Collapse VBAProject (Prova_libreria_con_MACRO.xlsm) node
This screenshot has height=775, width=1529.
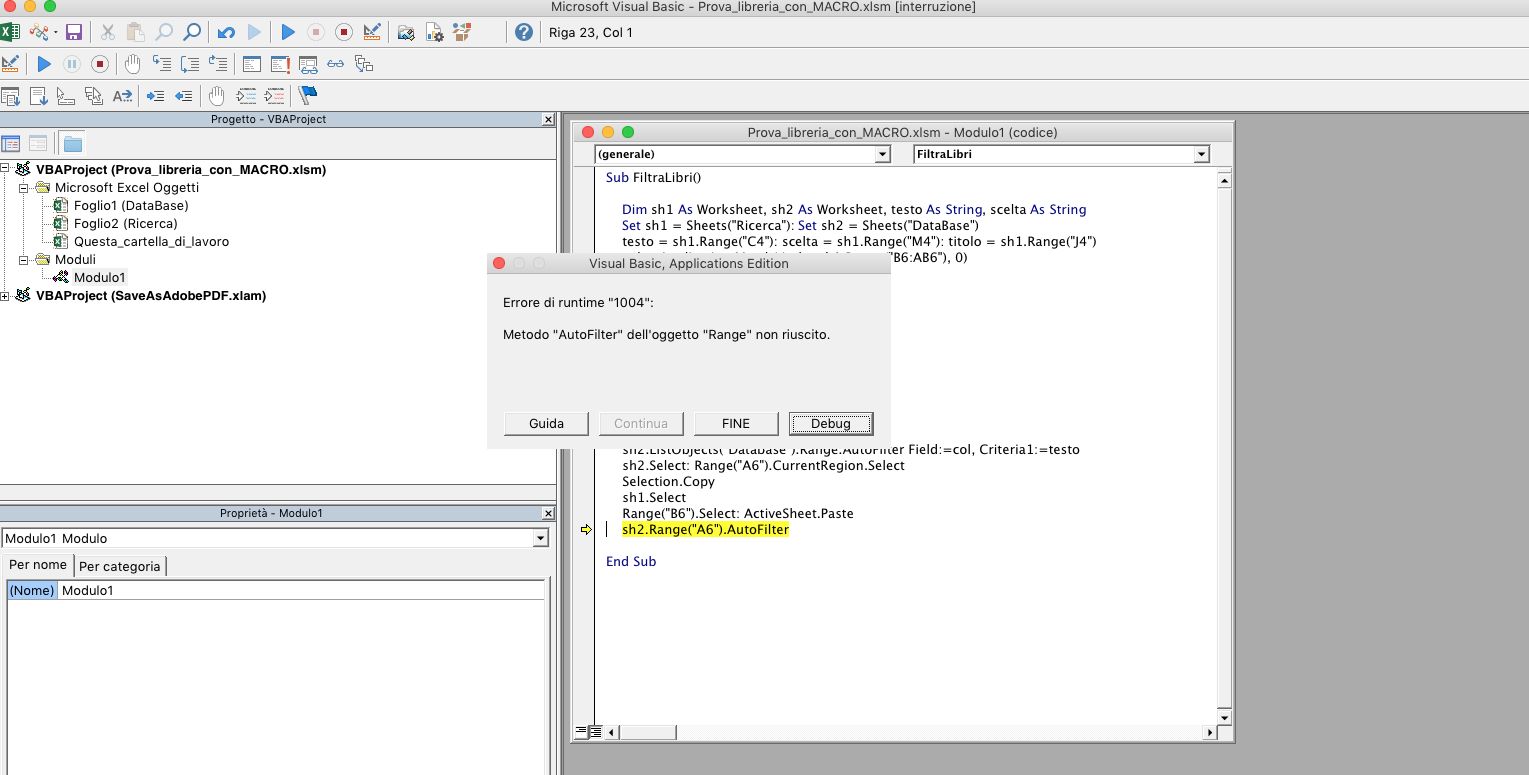pos(5,169)
